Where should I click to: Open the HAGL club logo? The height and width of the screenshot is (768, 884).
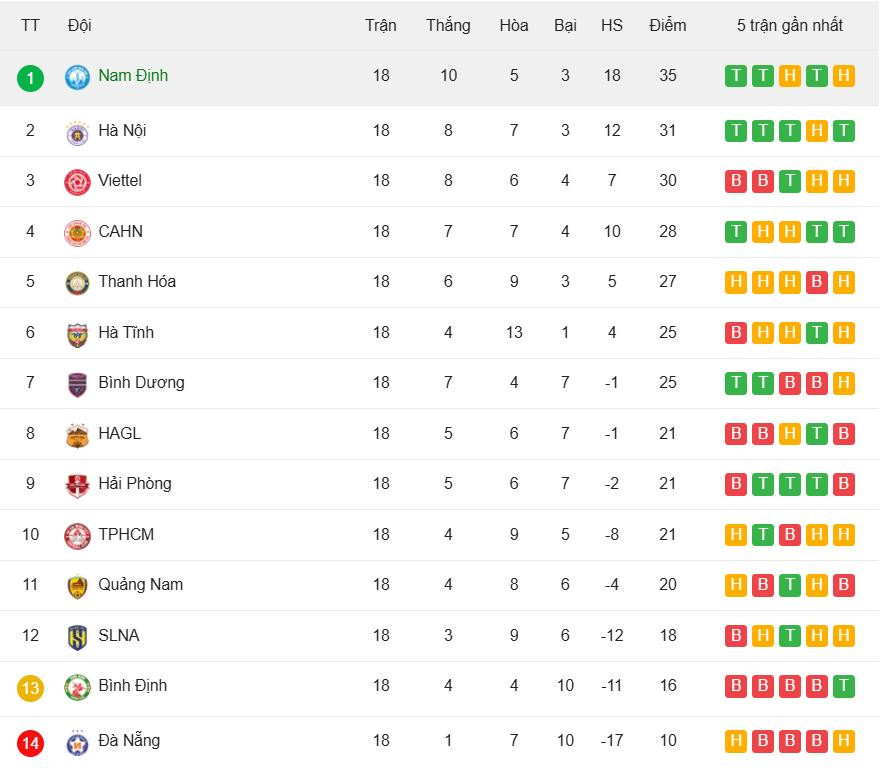point(77,435)
